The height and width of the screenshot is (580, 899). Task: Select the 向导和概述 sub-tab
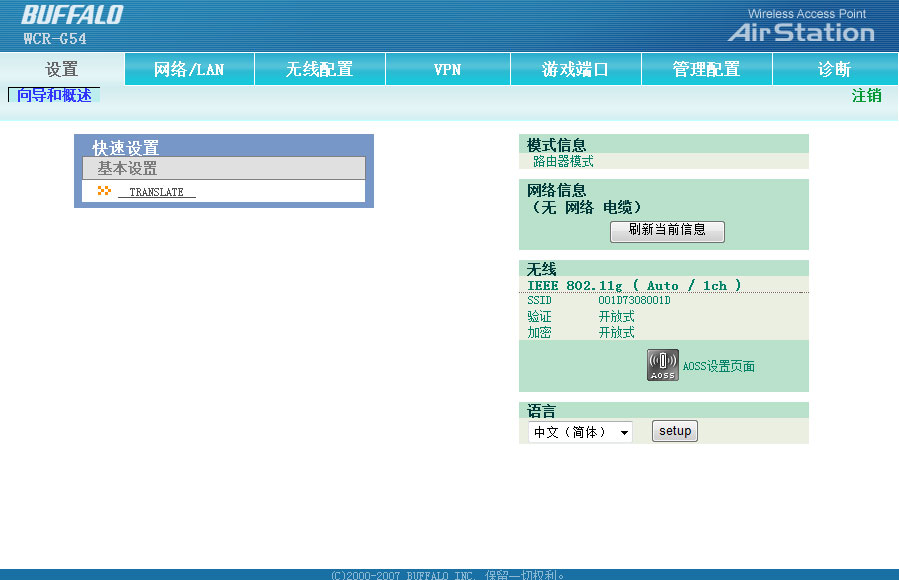pos(54,95)
